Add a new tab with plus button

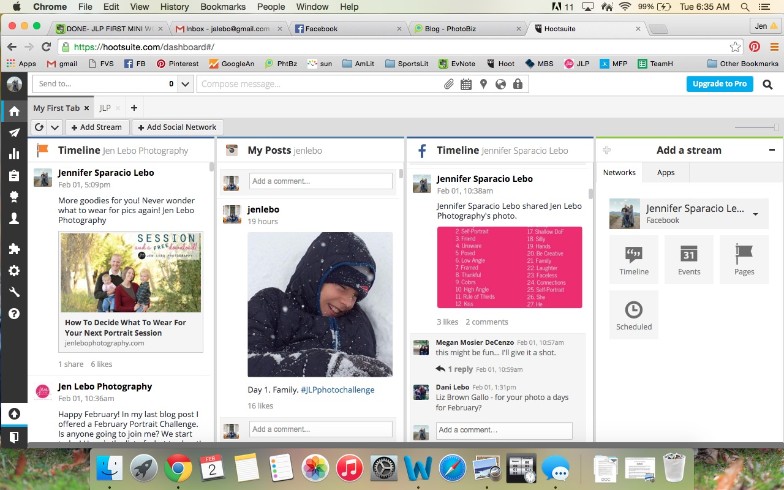(134, 108)
